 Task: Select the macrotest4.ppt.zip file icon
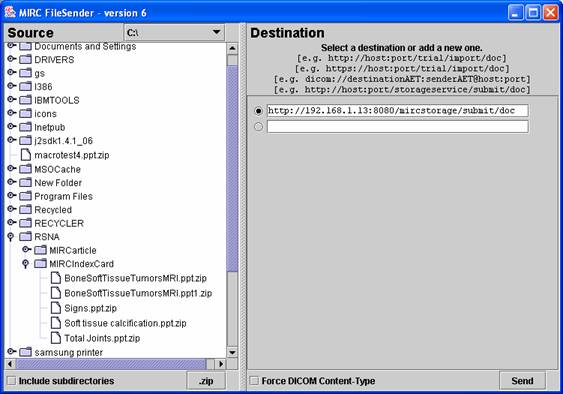25,155
